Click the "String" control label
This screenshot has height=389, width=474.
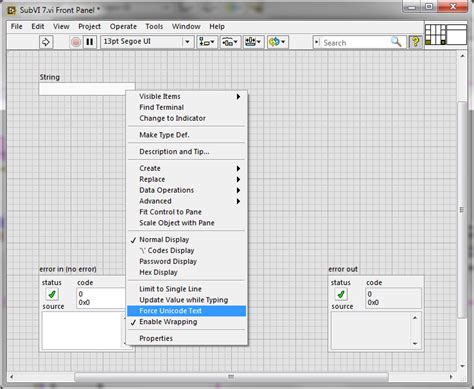tap(50, 77)
